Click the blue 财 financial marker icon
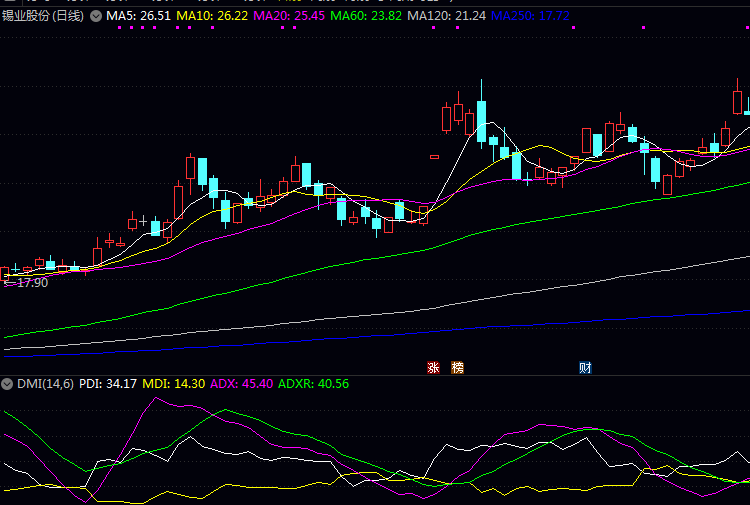The image size is (750, 505). (585, 367)
